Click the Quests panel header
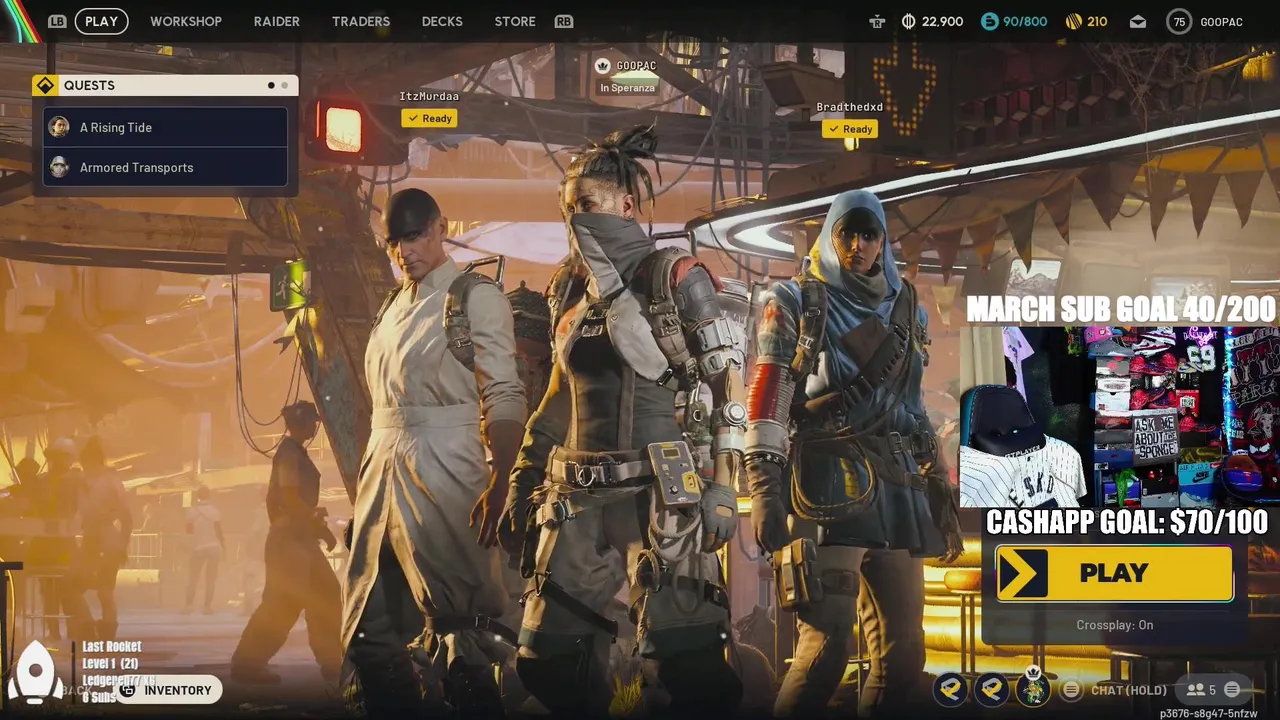Viewport: 1280px width, 720px height. 165,85
